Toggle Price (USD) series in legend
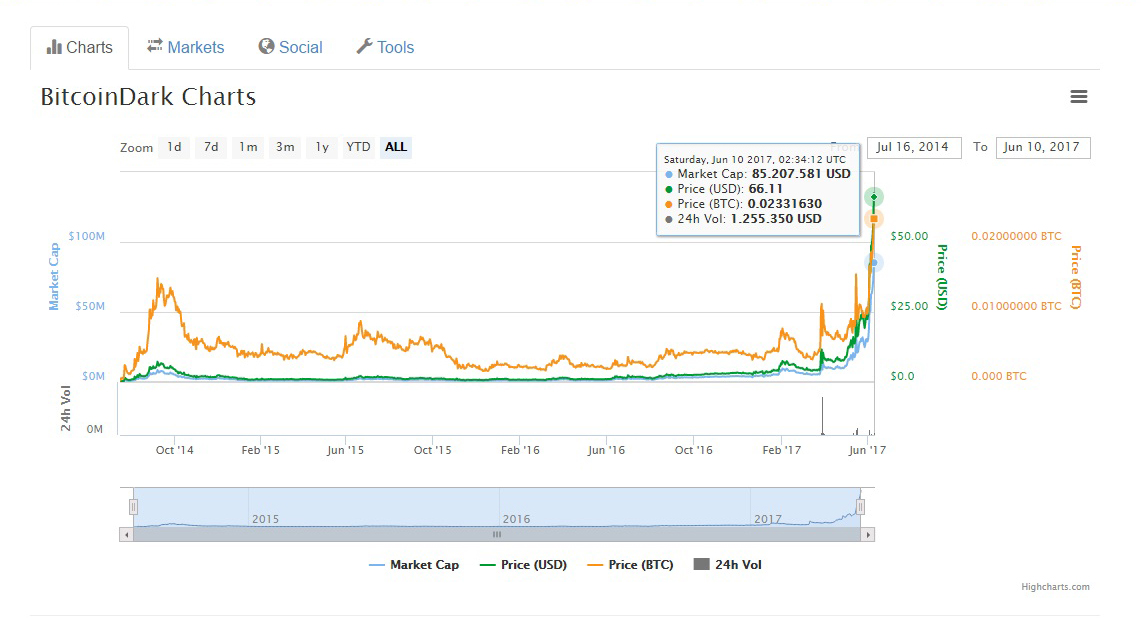 tap(523, 565)
